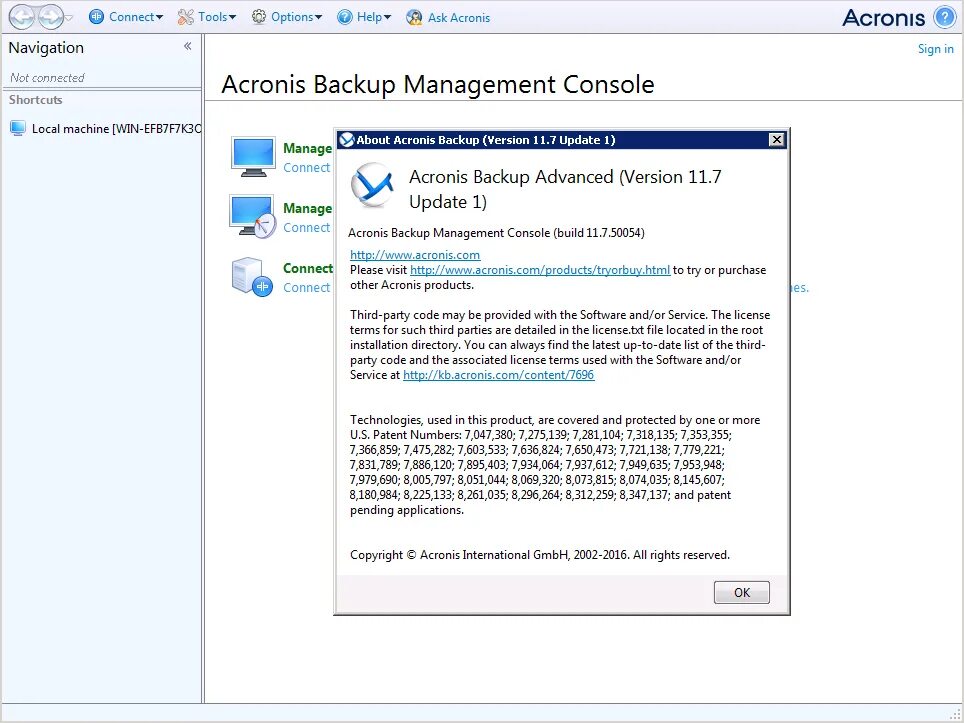
Task: Click the Local machine computer icon
Action: pos(18,128)
